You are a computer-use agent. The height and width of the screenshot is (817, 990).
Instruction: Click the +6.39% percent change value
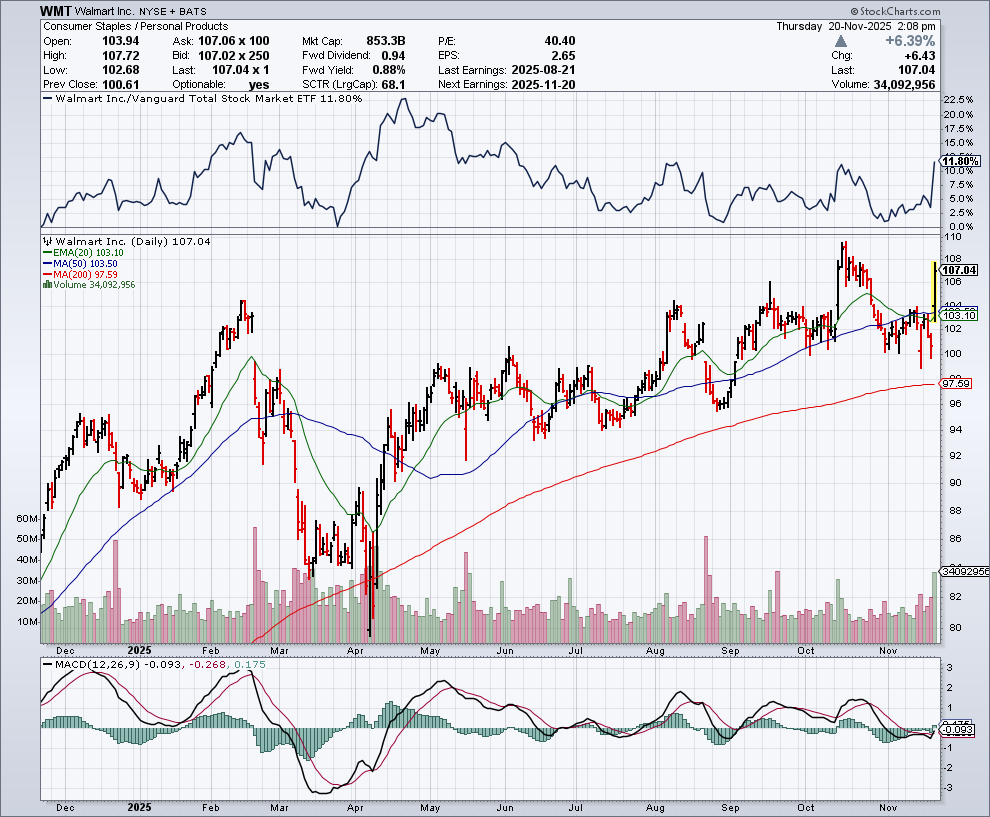[909, 41]
